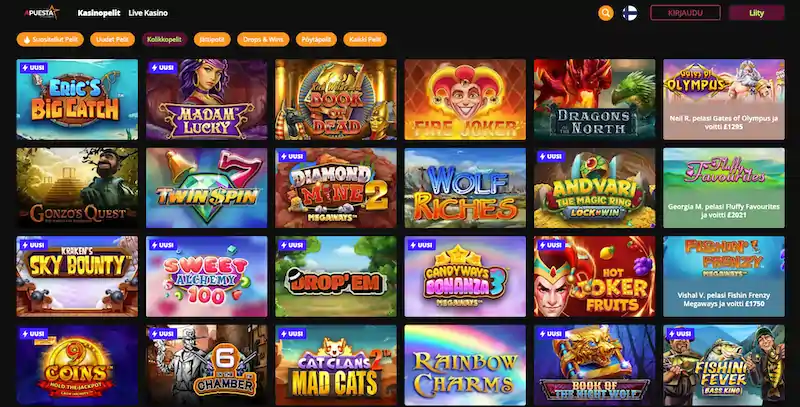Select the Kolikkopelit category filter
This screenshot has height=407, width=800.
click(164, 39)
